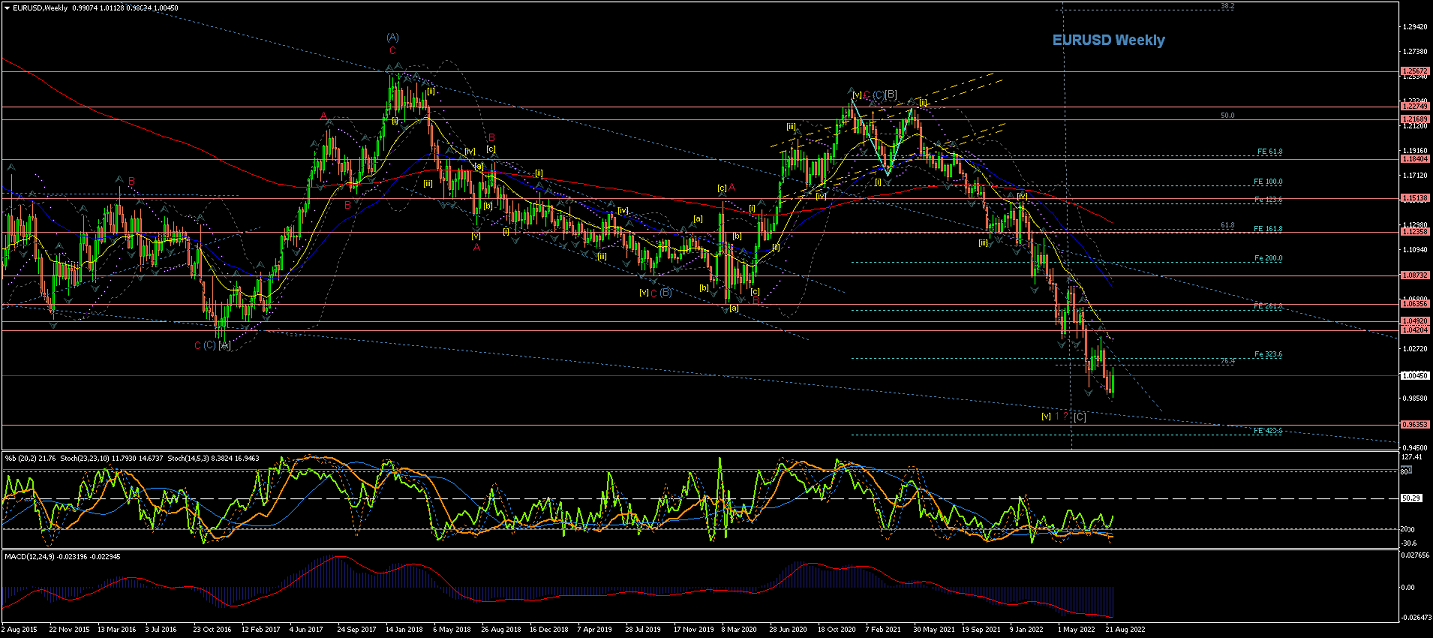Click the 1.15138 price level tag
The image size is (1433, 638).
(1415, 198)
